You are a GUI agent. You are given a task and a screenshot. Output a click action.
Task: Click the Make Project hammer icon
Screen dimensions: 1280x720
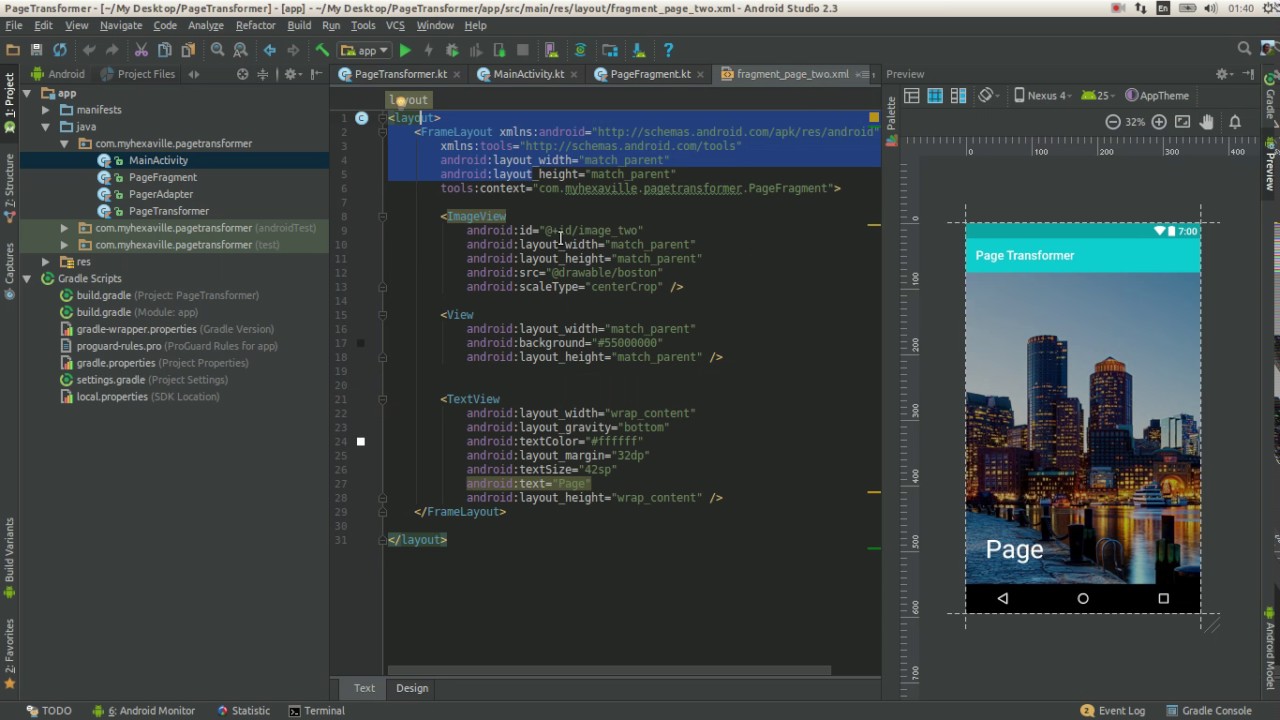[322, 50]
